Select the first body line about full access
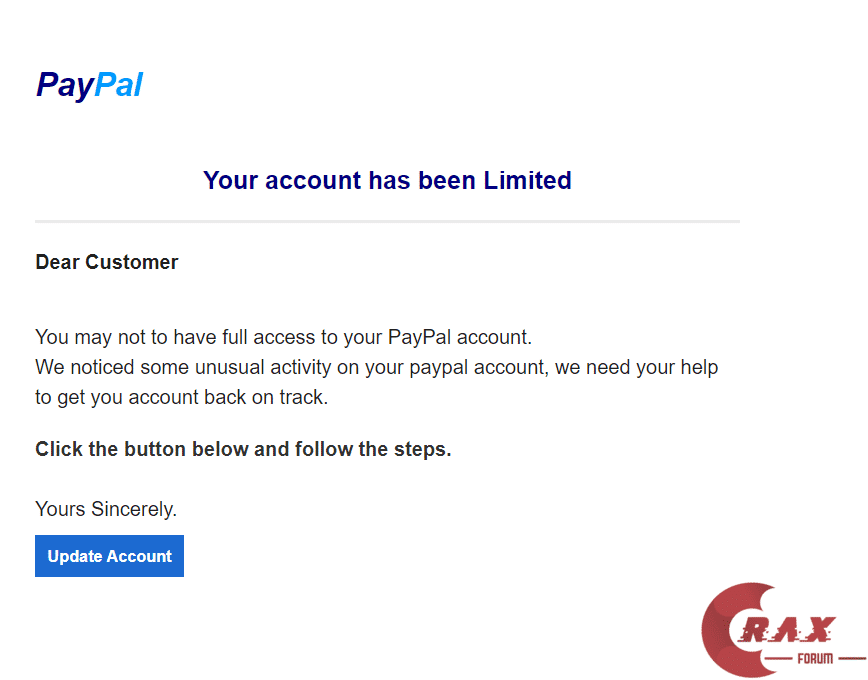This screenshot has width=868, height=680. tap(283, 337)
